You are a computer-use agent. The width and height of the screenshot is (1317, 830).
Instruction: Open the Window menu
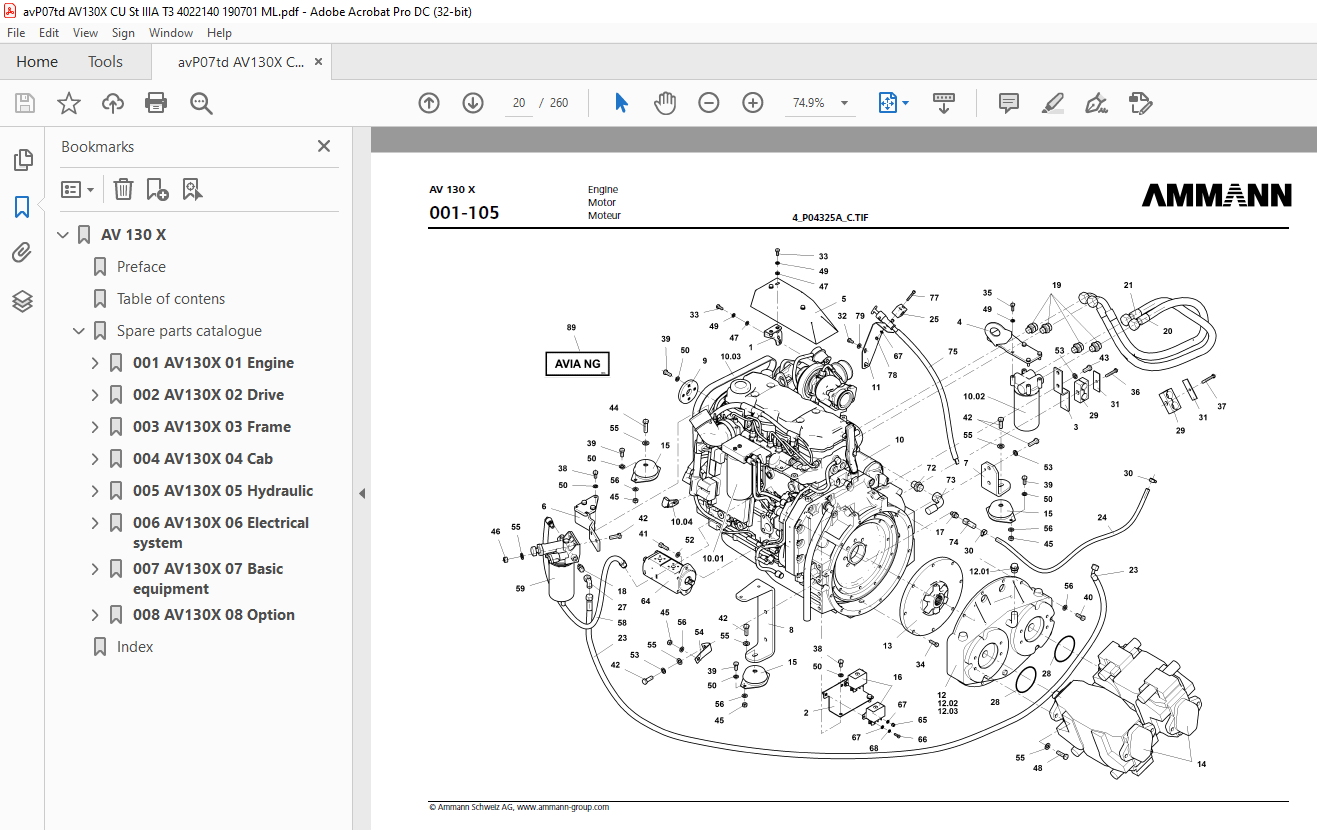point(171,33)
